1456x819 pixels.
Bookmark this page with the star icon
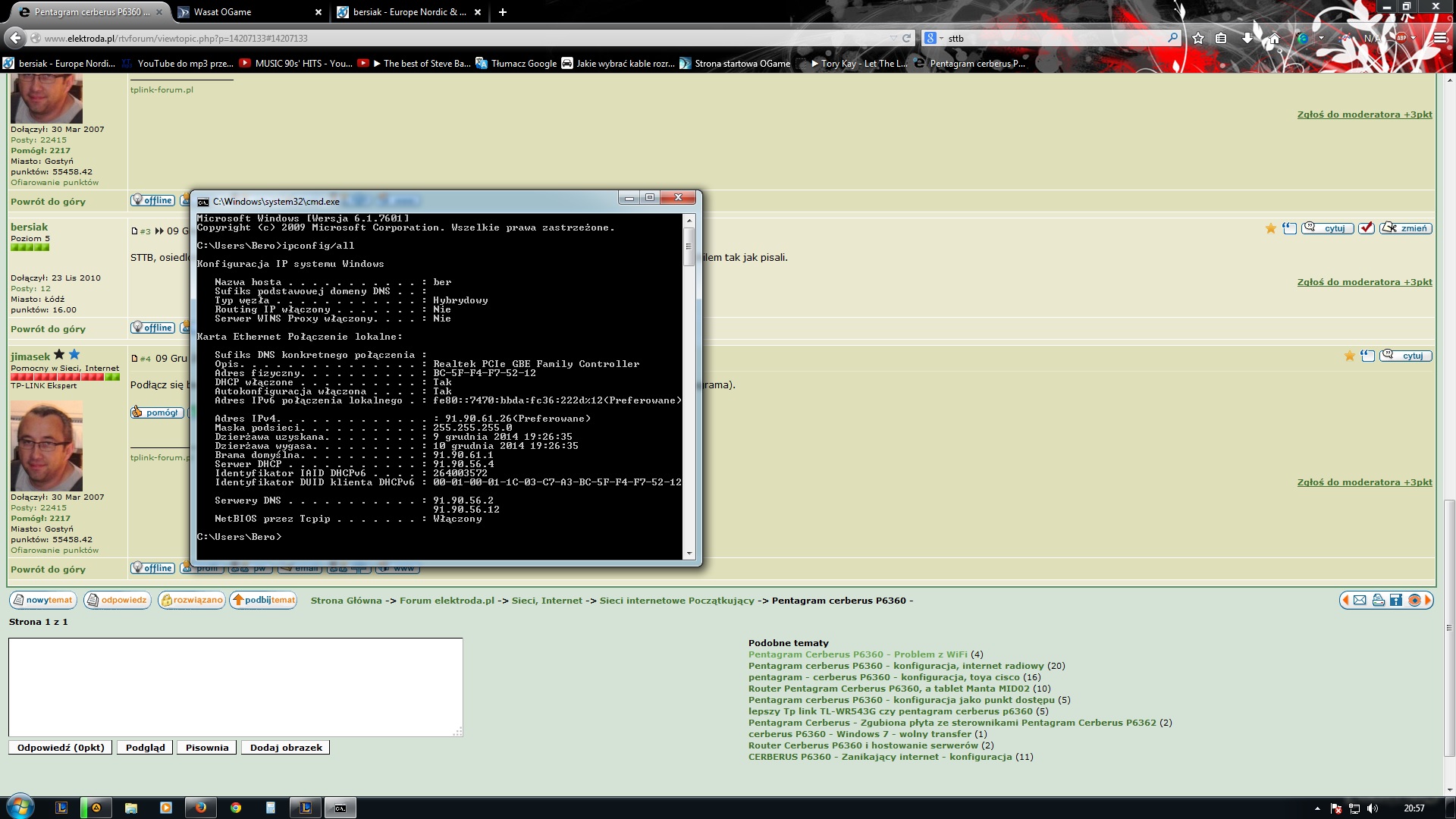[x=1198, y=38]
